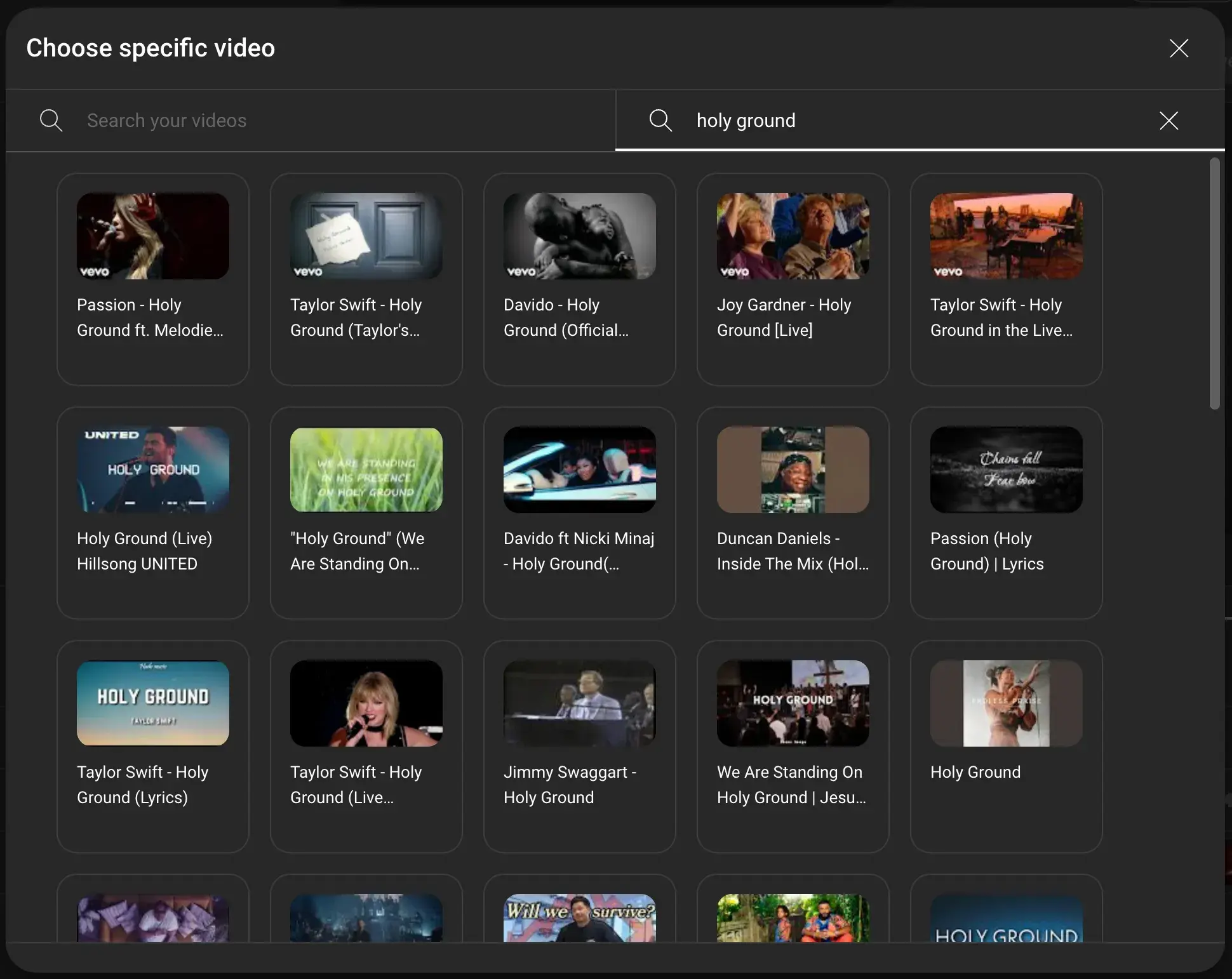Click the title Jimmy Swaggart - Holy Ground
1232x979 pixels.
[x=570, y=785]
